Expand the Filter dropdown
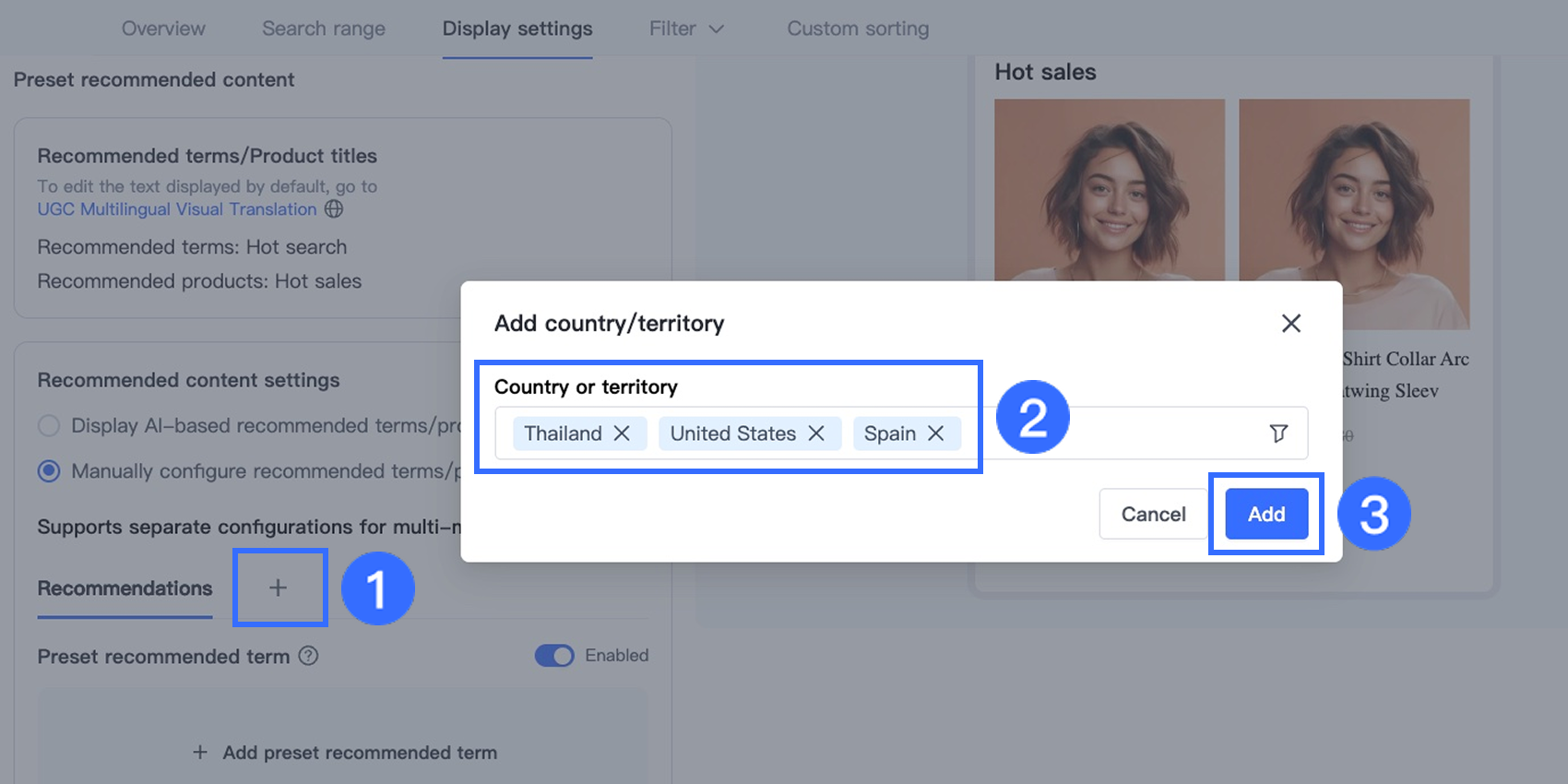The image size is (1568, 784). coord(686,29)
